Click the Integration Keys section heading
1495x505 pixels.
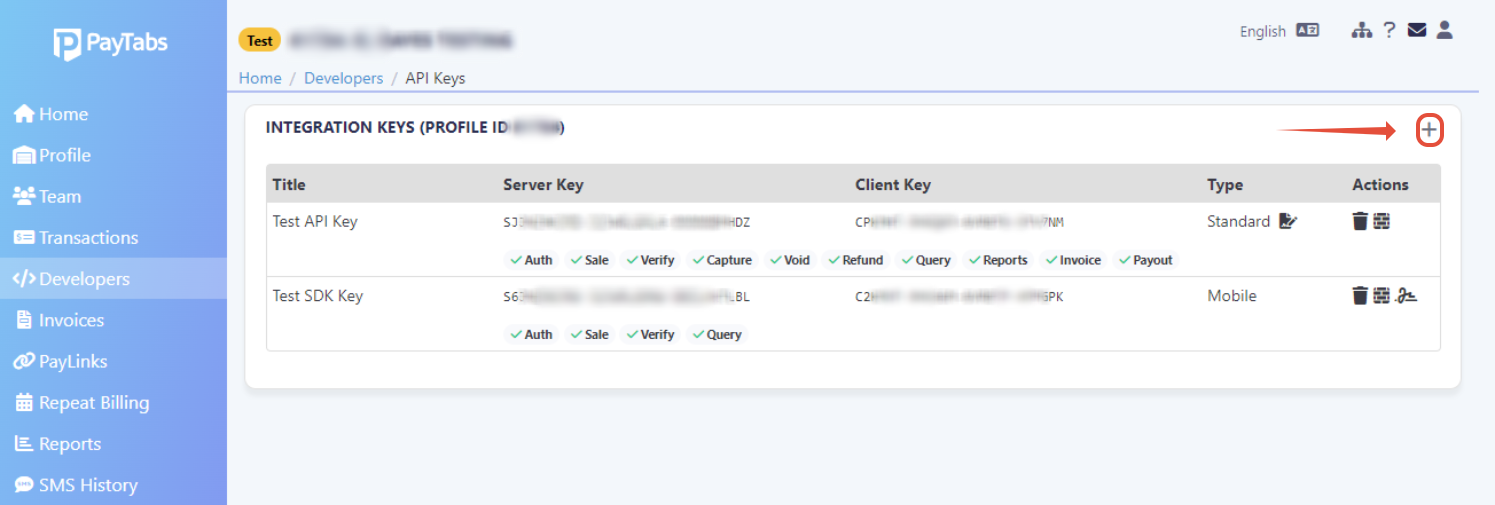[x=415, y=128]
